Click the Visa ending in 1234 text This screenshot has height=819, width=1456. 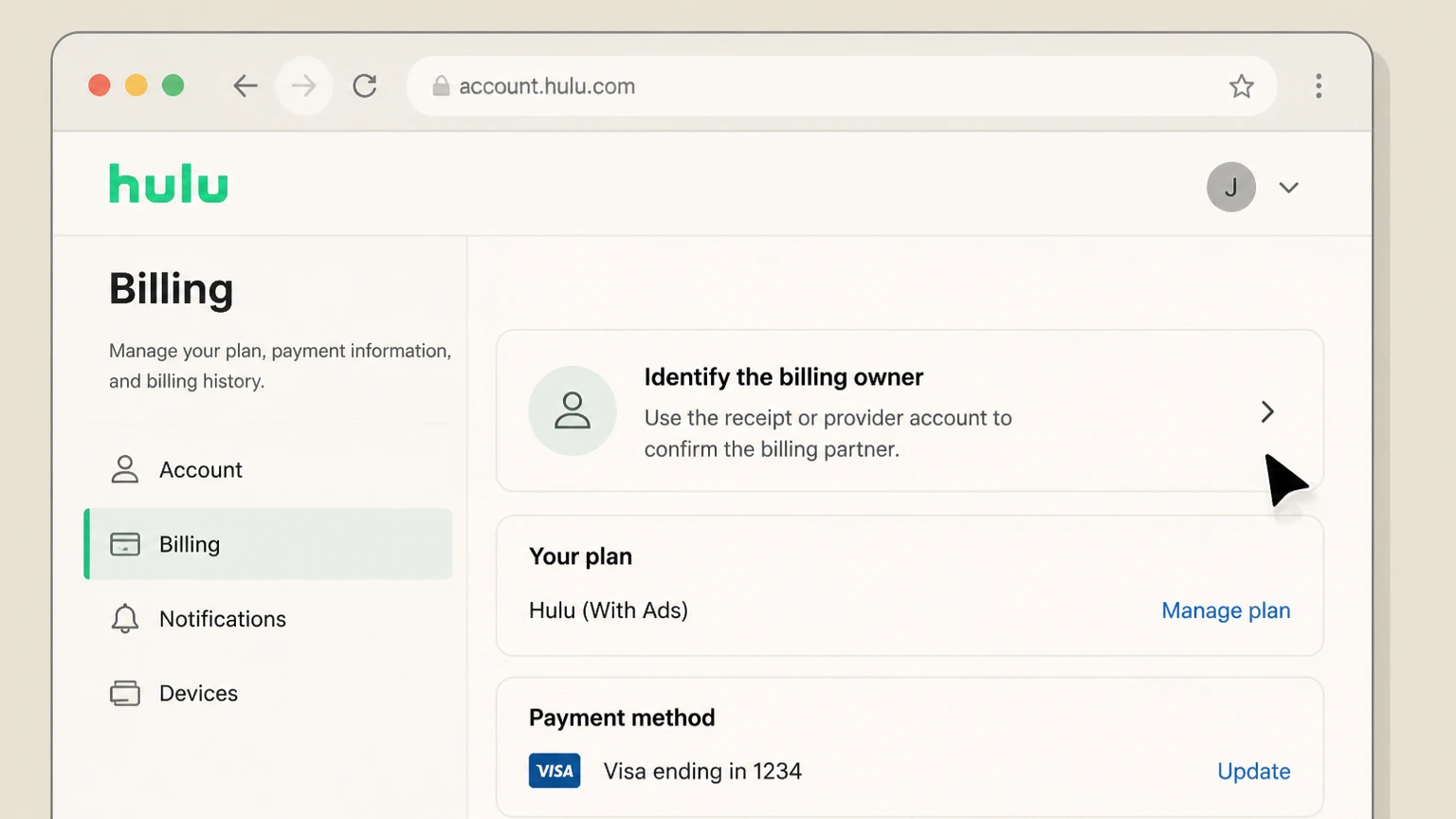click(x=702, y=772)
